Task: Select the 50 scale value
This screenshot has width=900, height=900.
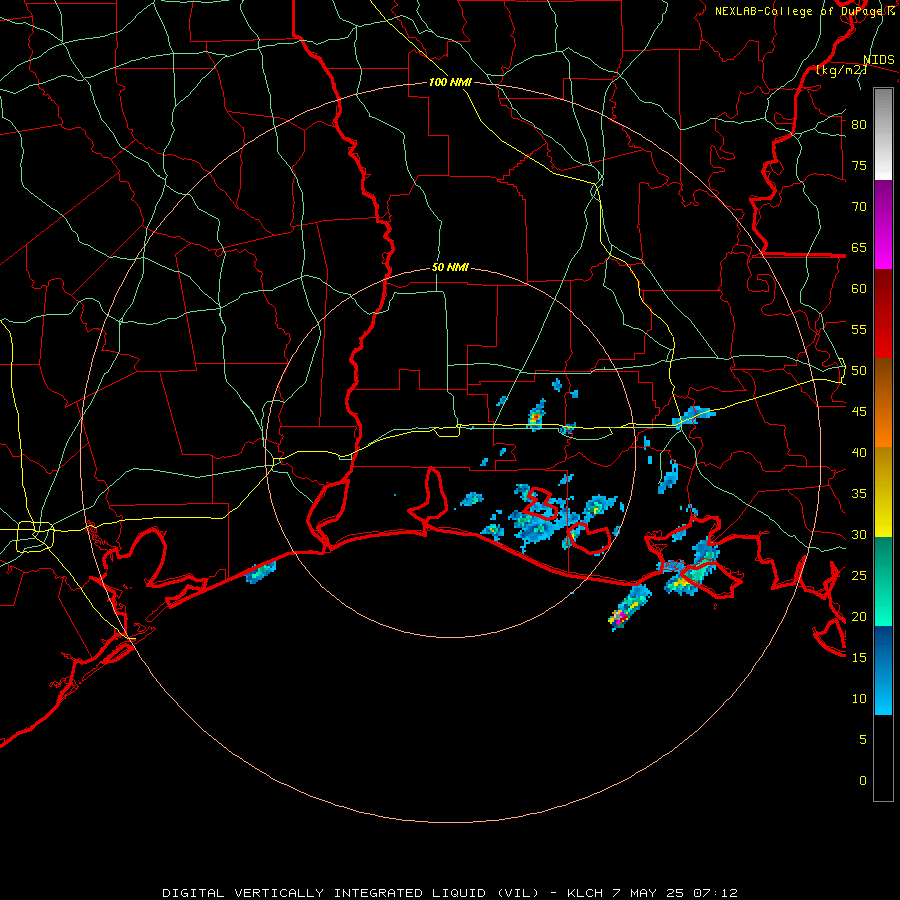Action: click(x=859, y=371)
